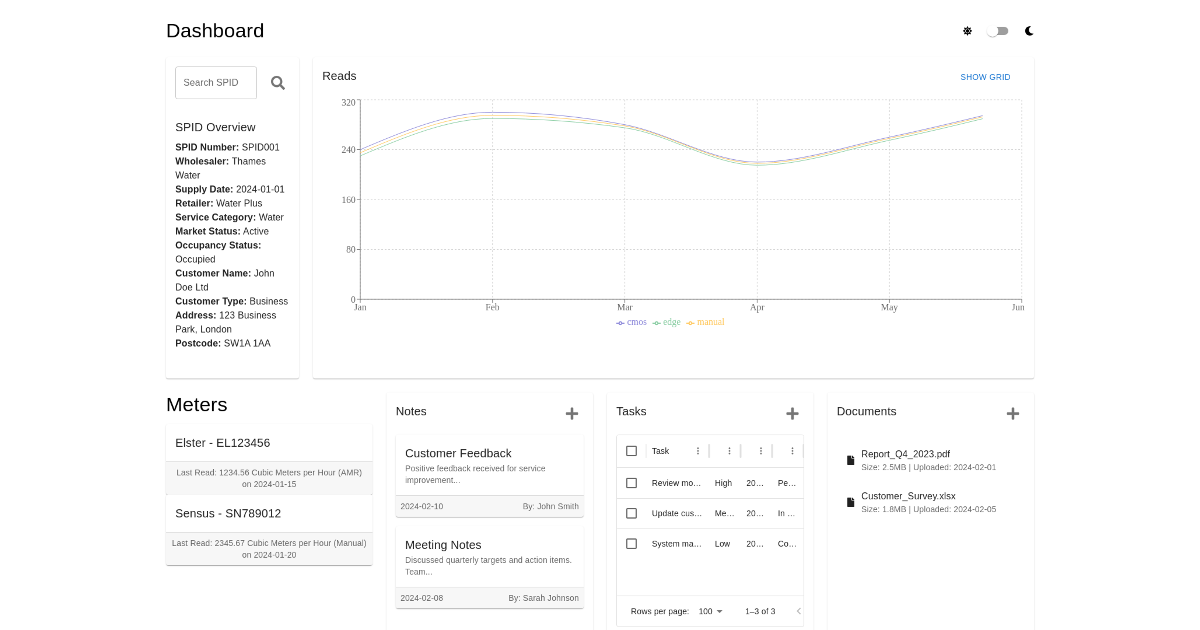Click the SPID search magnifier icon

pos(278,82)
